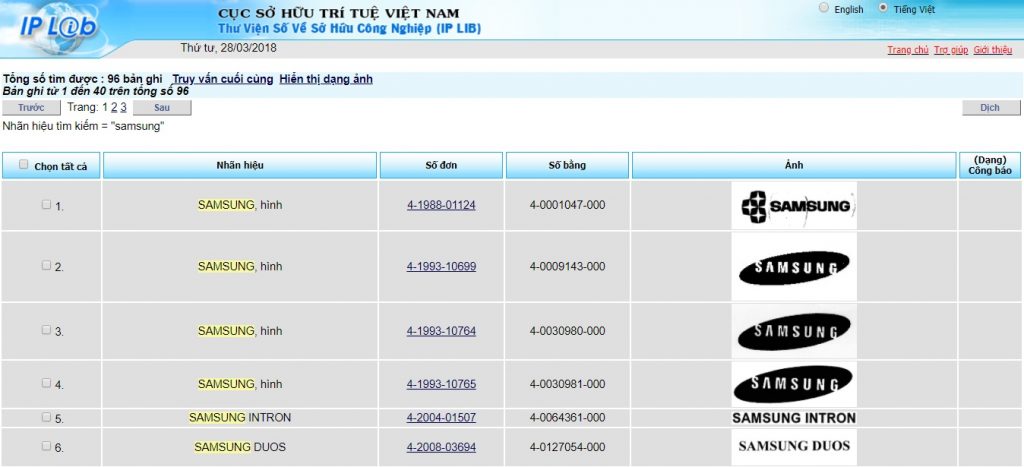Go to results page 2

114,107
